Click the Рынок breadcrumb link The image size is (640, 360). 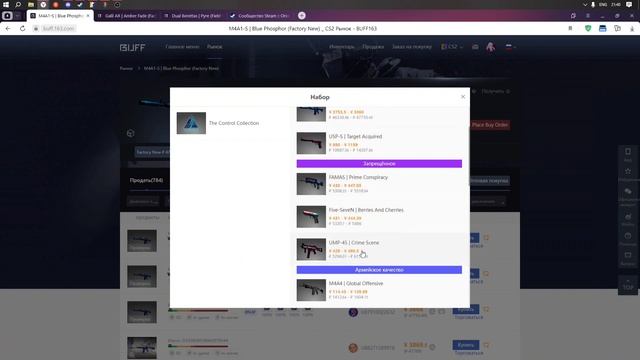(126, 68)
